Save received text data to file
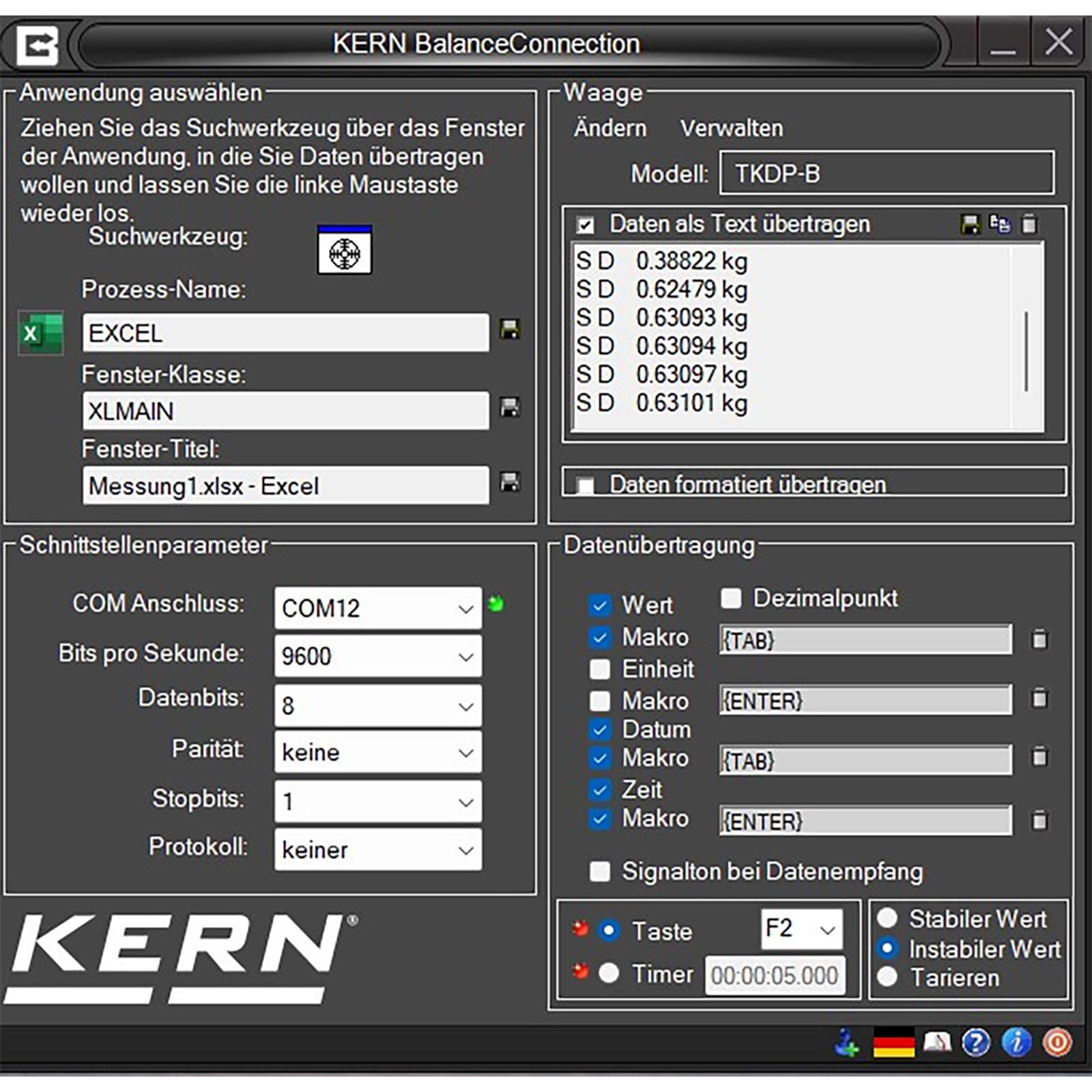Screen dimensions: 1092x1092 tap(970, 224)
